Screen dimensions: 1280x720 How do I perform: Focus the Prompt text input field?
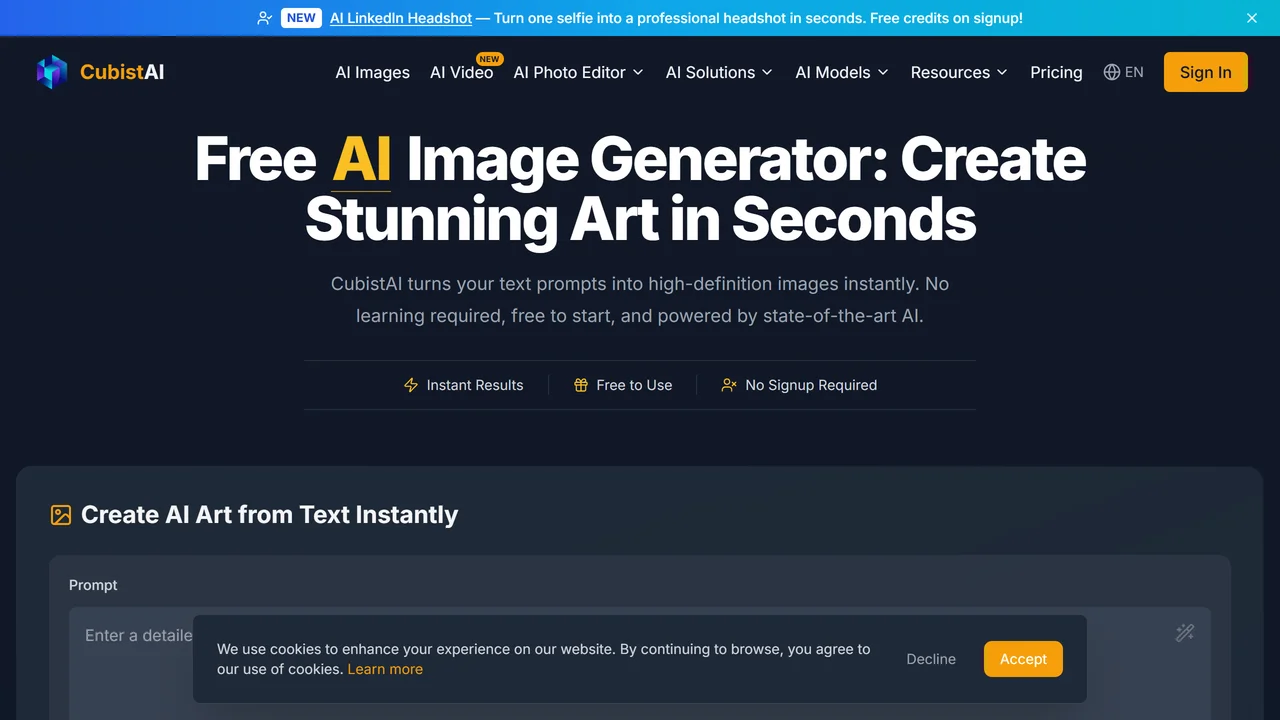(x=640, y=664)
